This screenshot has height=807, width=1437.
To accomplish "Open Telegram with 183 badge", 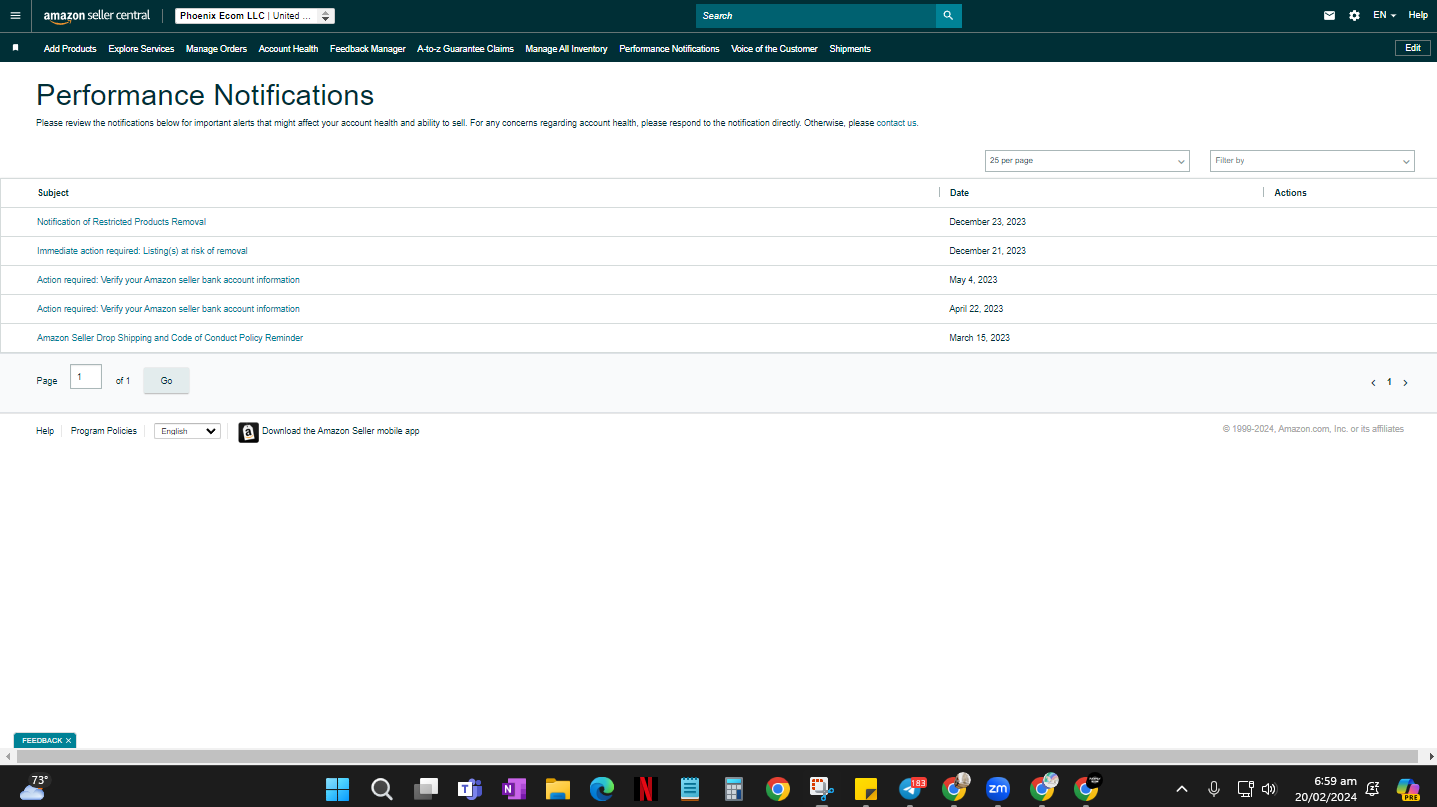I will pos(911,789).
